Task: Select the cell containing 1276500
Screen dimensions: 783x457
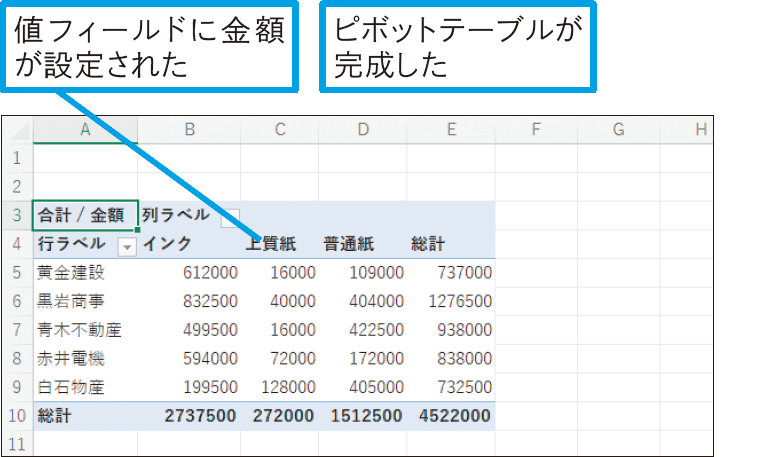Action: click(458, 301)
